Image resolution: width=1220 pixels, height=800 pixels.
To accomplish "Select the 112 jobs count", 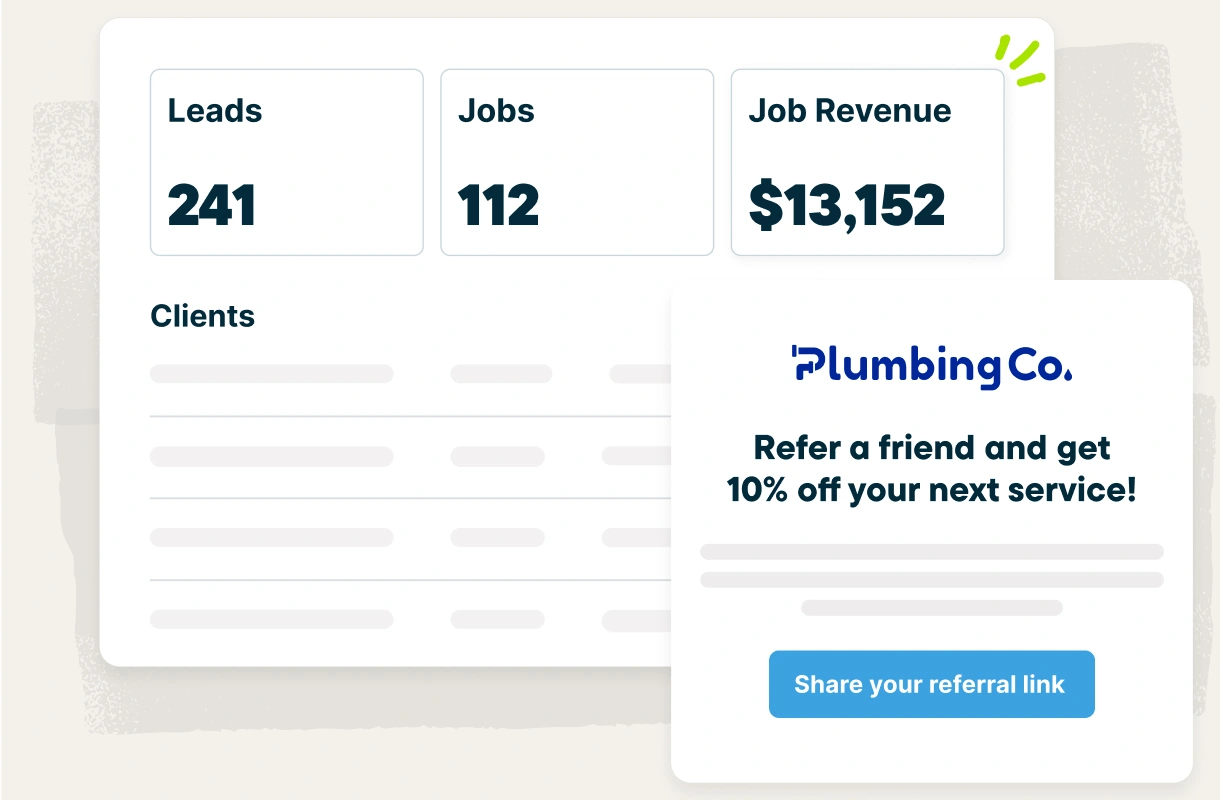I will coord(498,205).
